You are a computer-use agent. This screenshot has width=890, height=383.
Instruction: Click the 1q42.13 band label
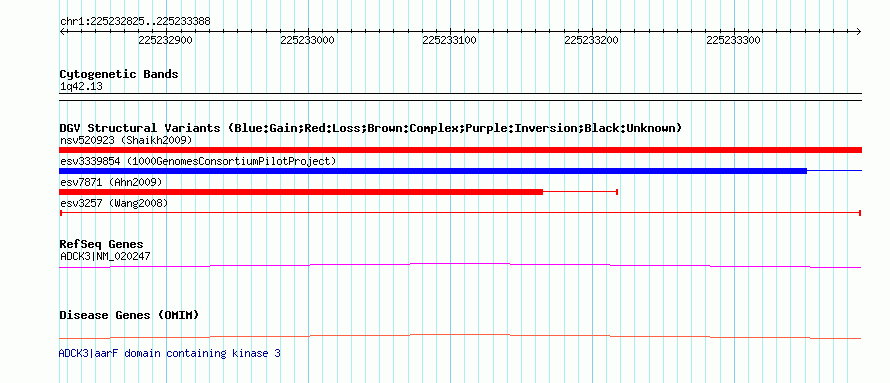click(81, 87)
